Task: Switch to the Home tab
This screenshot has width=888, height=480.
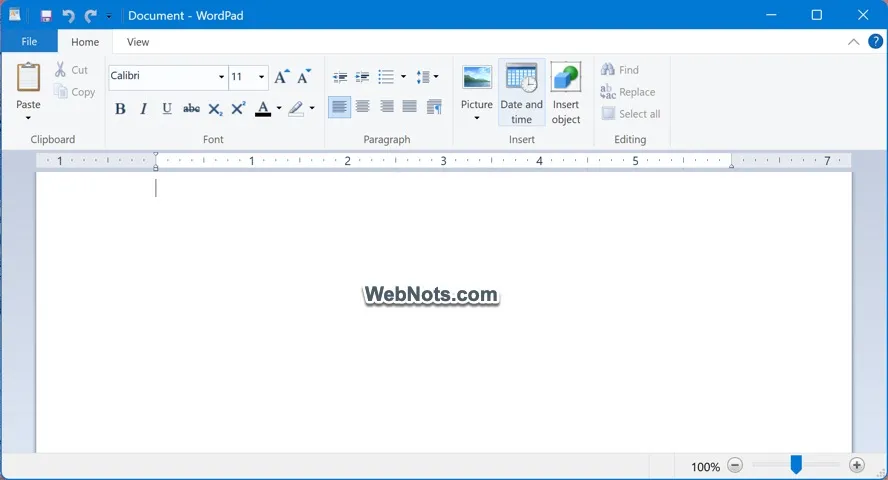Action: click(85, 42)
